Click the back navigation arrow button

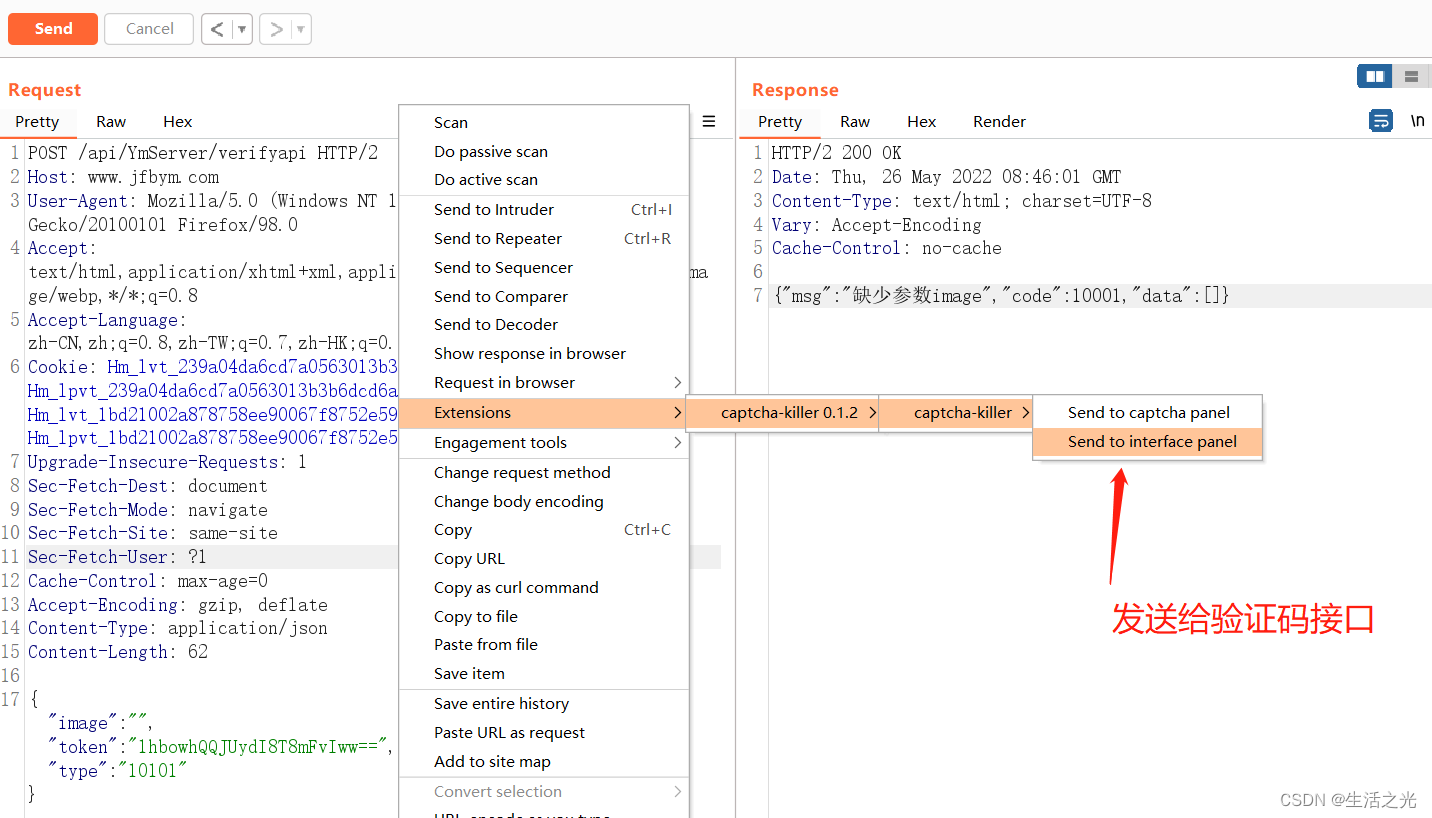click(x=219, y=29)
